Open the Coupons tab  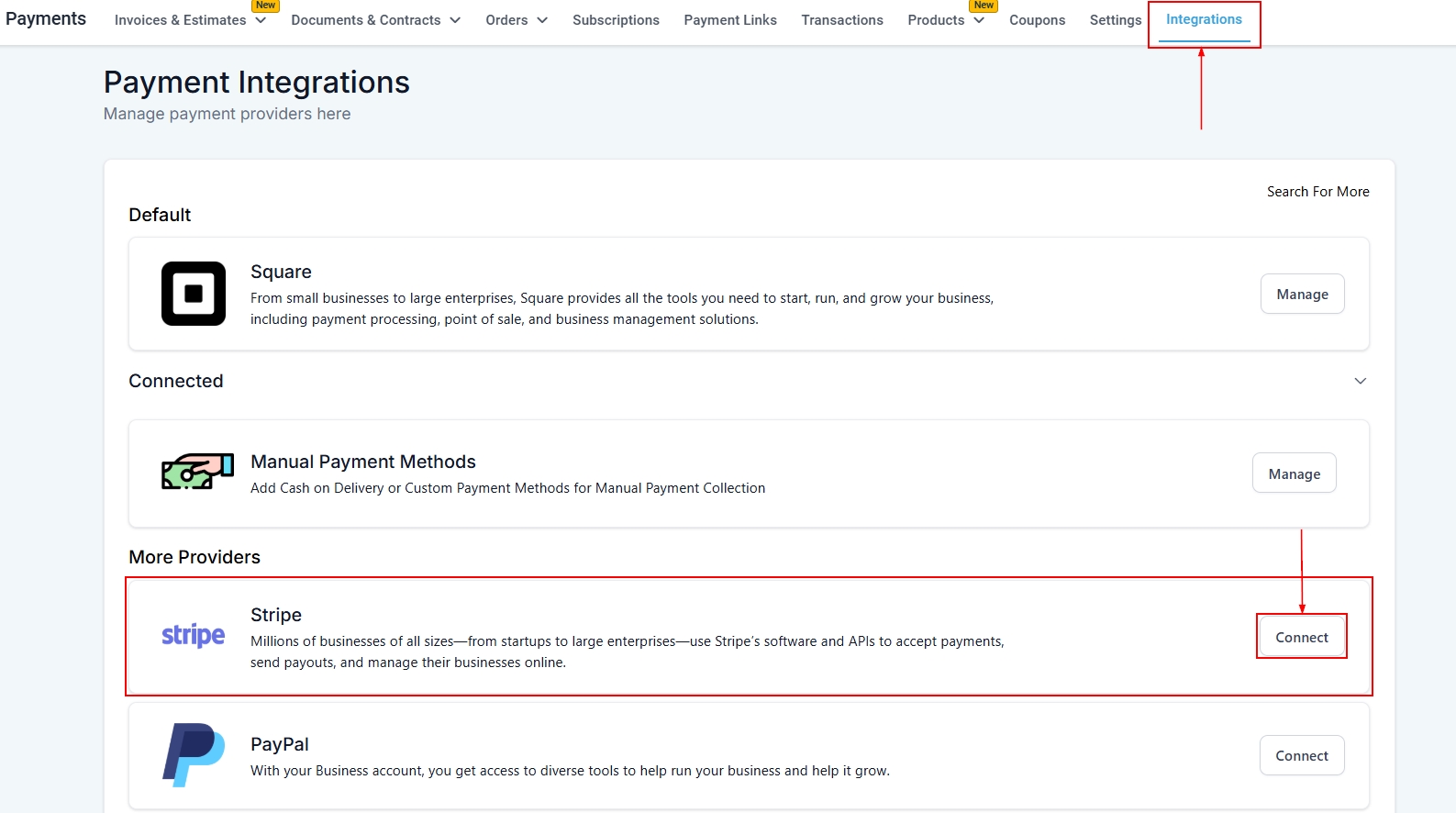[1037, 20]
